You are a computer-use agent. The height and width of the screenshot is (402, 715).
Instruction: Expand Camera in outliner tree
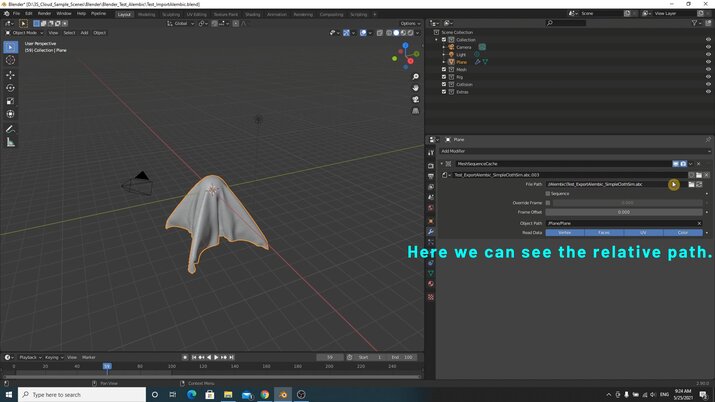pyautogui.click(x=444, y=47)
